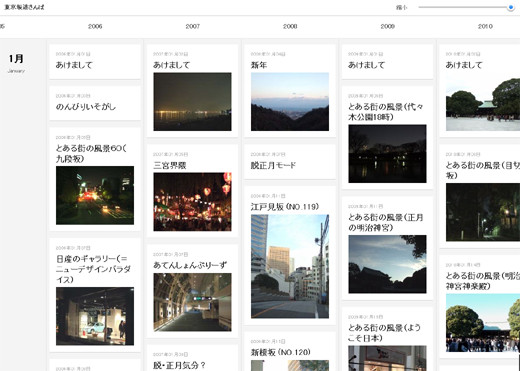Select the 2009 year header

(x=388, y=26)
